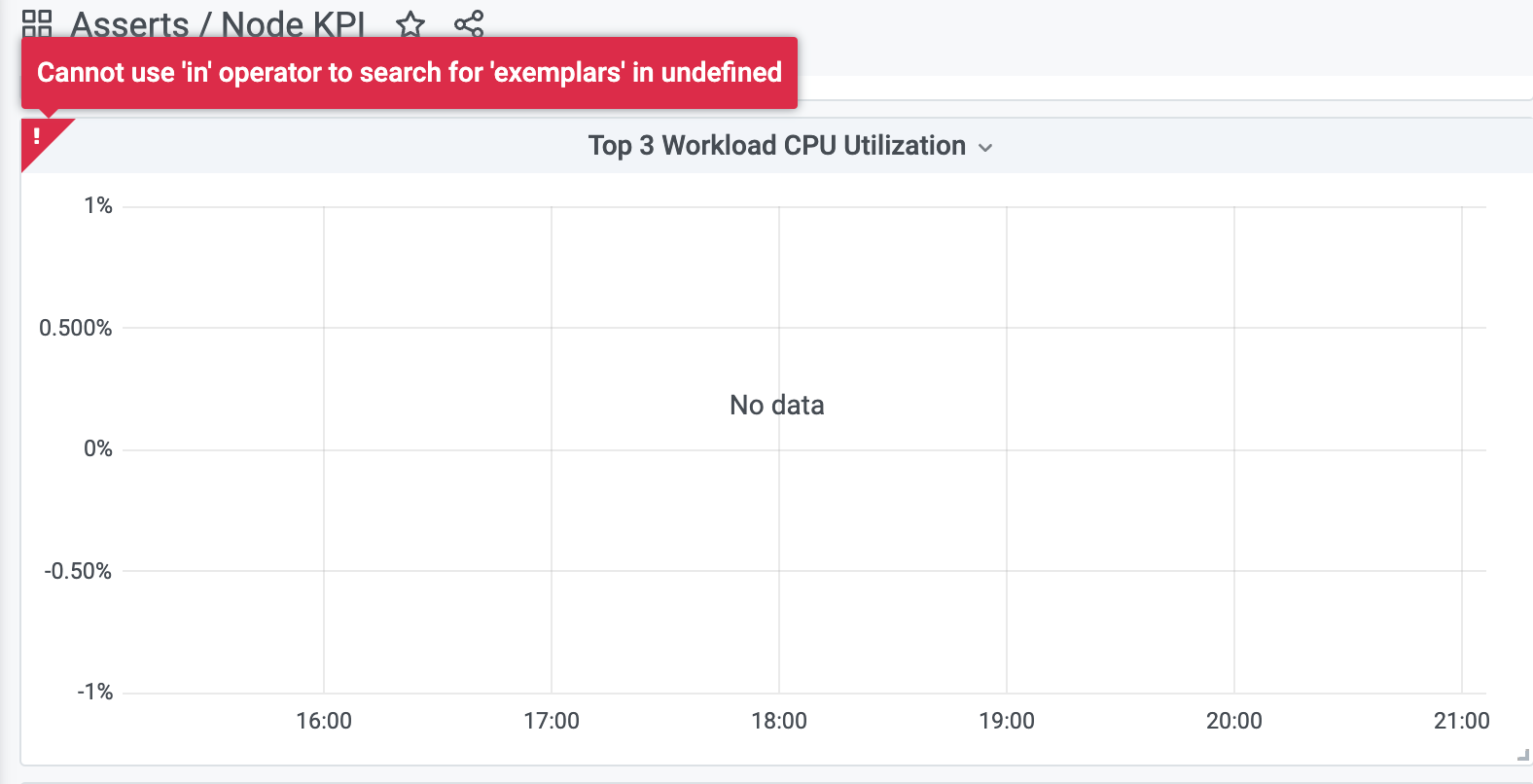1533x784 pixels.
Task: Select the share icon in the header
Action: click(468, 24)
